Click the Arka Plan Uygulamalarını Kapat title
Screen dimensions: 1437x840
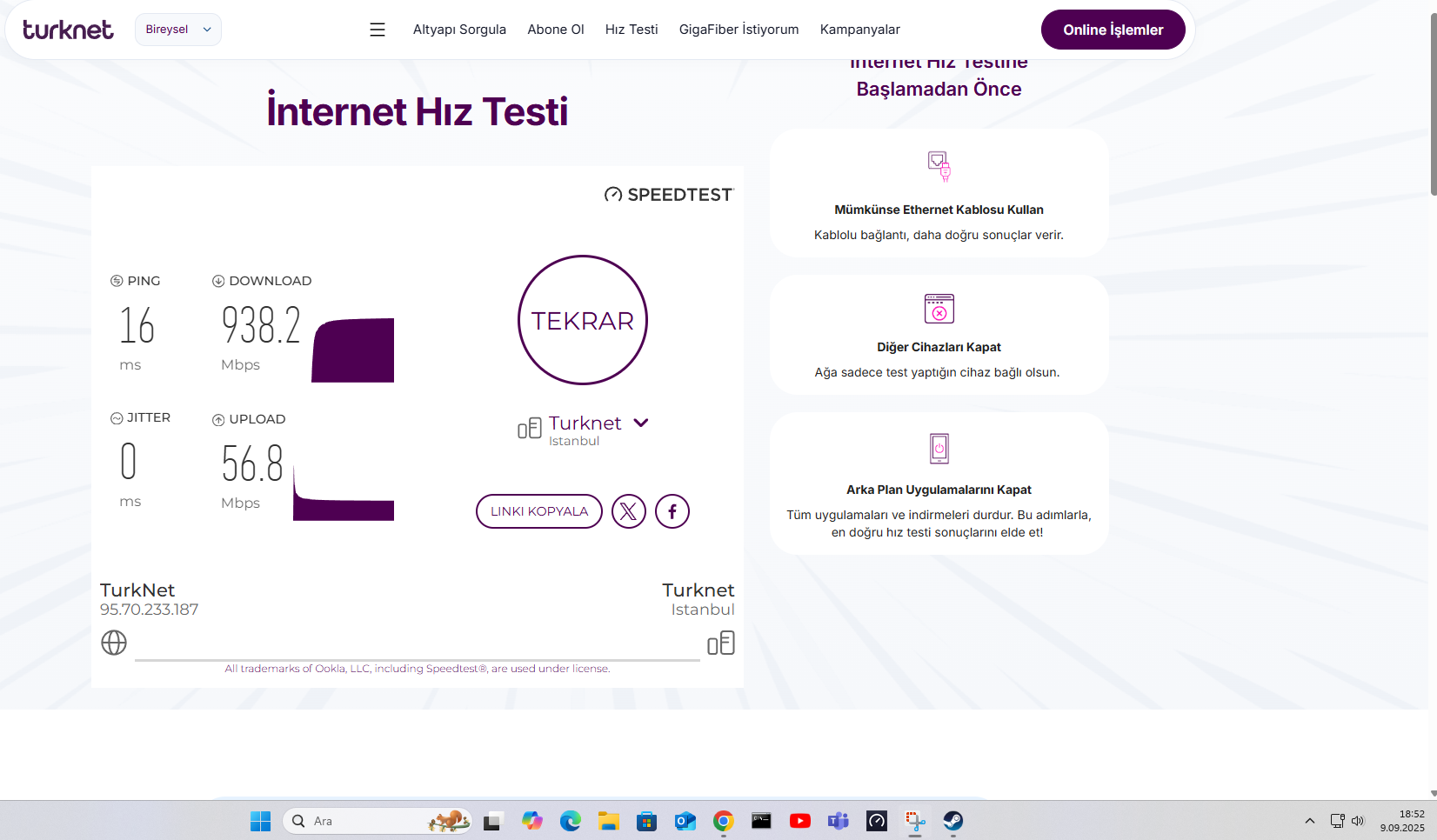[x=939, y=490]
